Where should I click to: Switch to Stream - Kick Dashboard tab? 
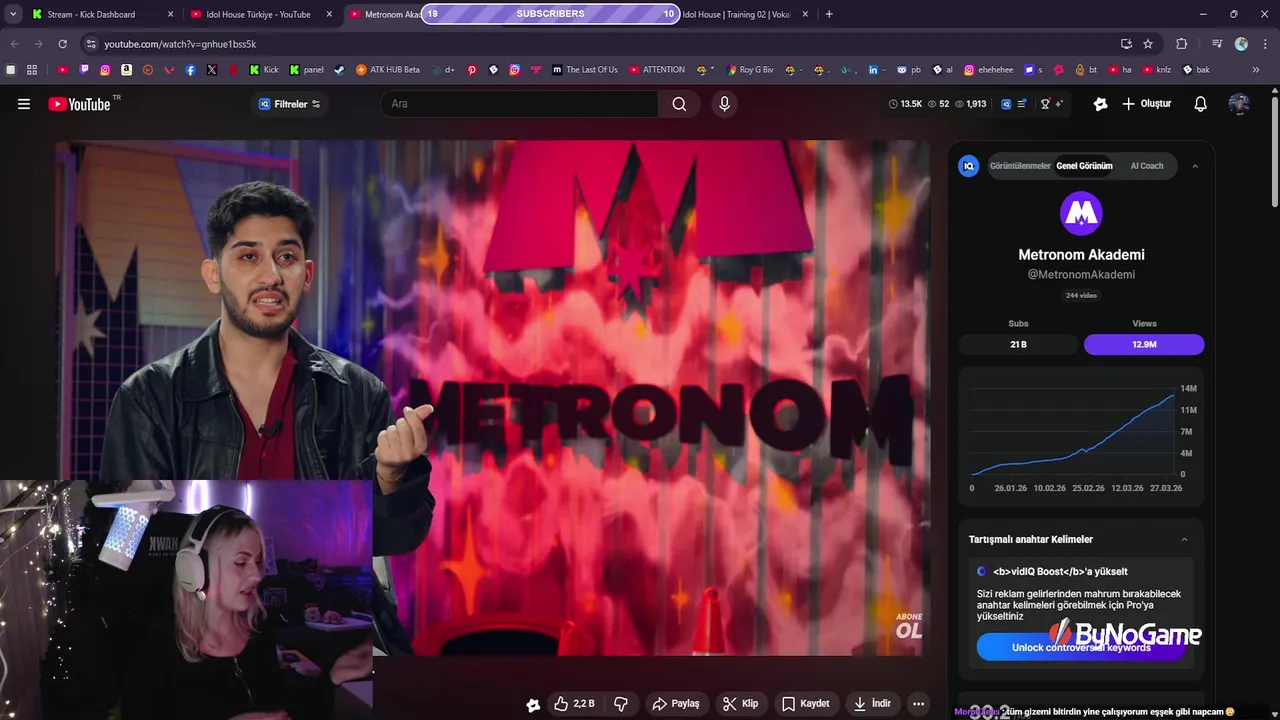pos(102,14)
